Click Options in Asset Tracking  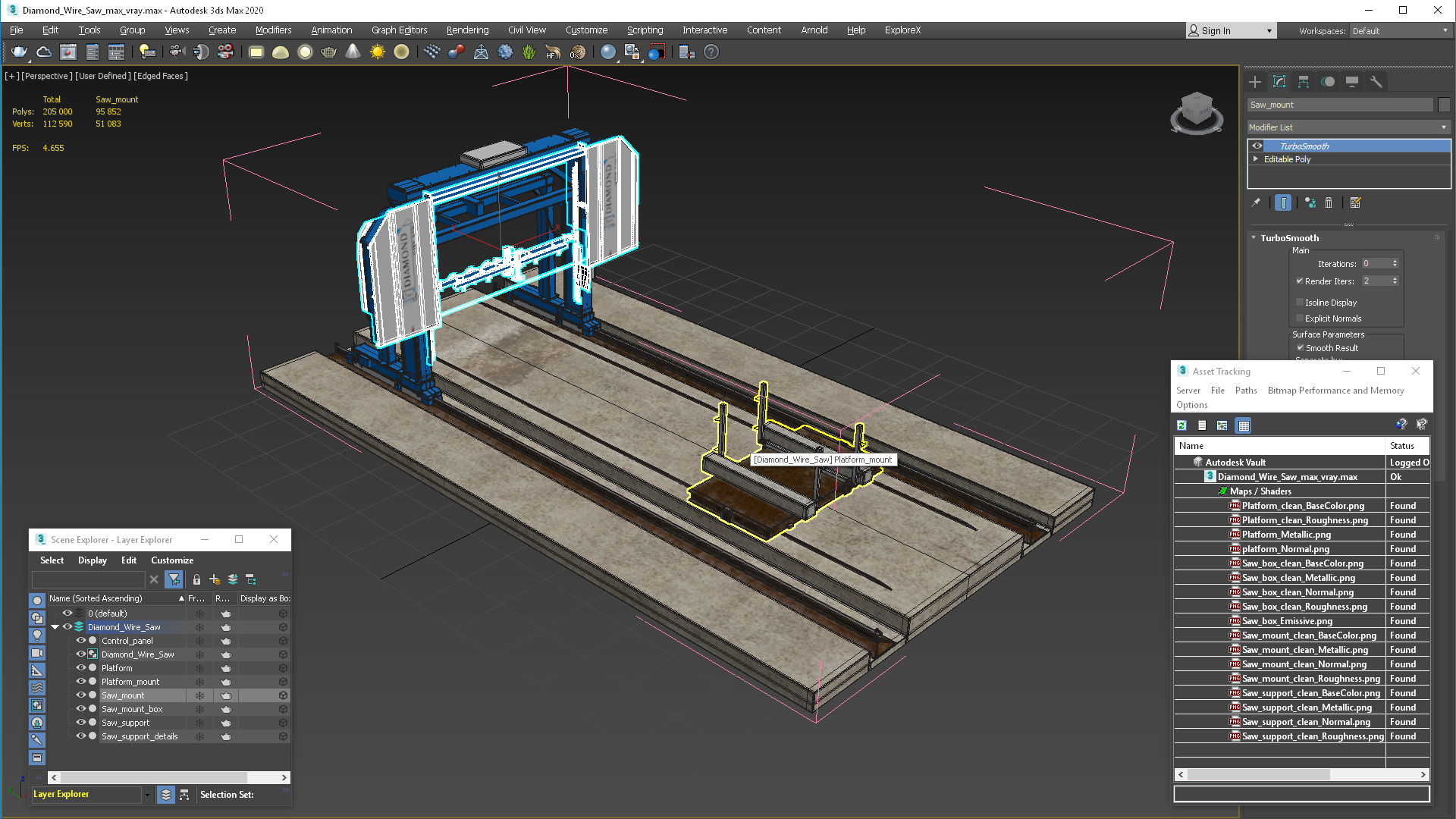click(1192, 405)
